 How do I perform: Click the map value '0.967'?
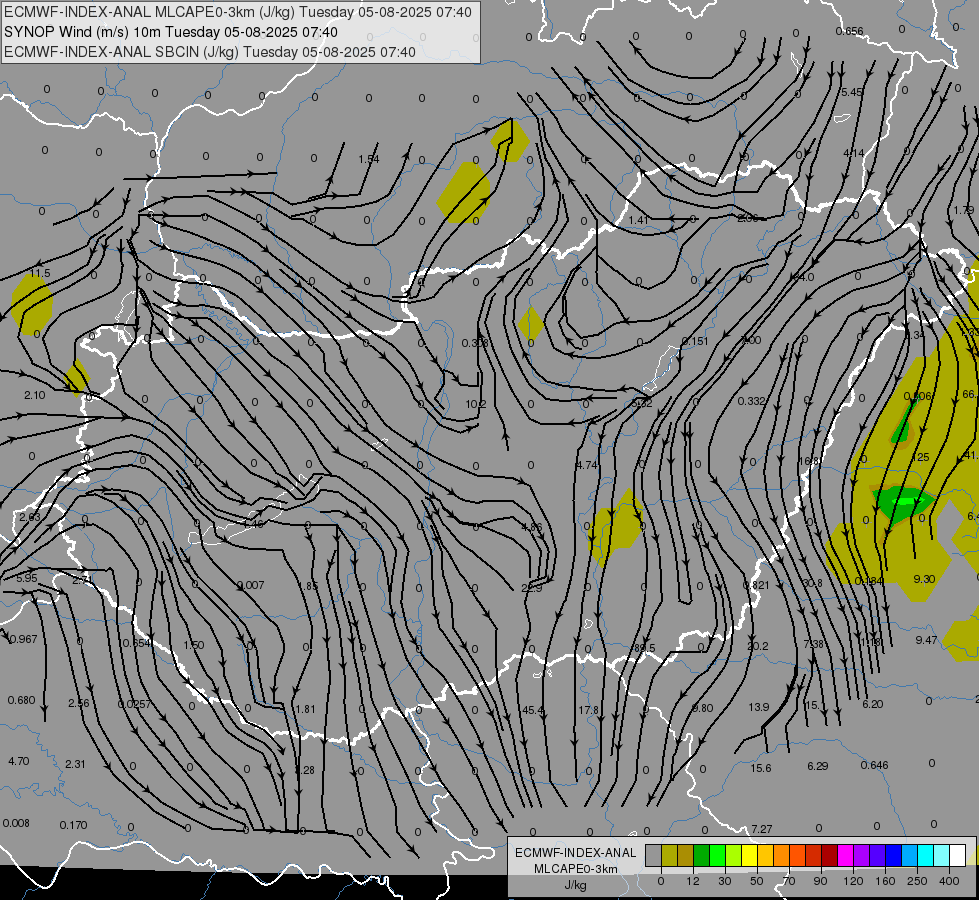[24, 639]
